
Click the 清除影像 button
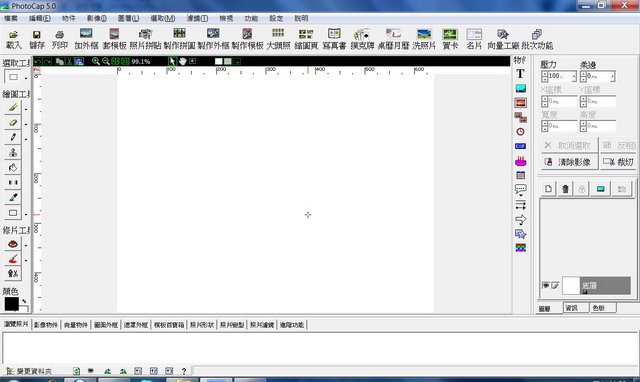coord(569,162)
